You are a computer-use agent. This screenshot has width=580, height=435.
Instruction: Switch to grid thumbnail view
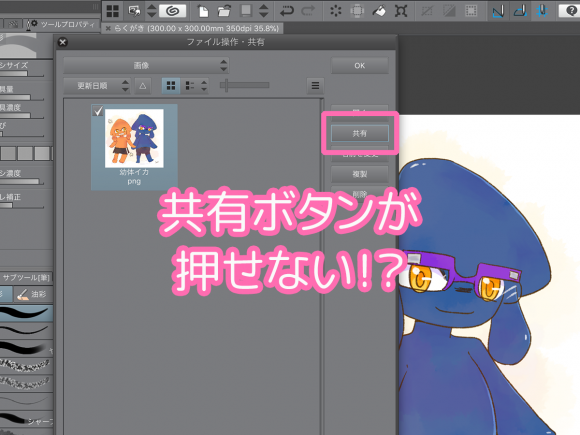coord(171,86)
